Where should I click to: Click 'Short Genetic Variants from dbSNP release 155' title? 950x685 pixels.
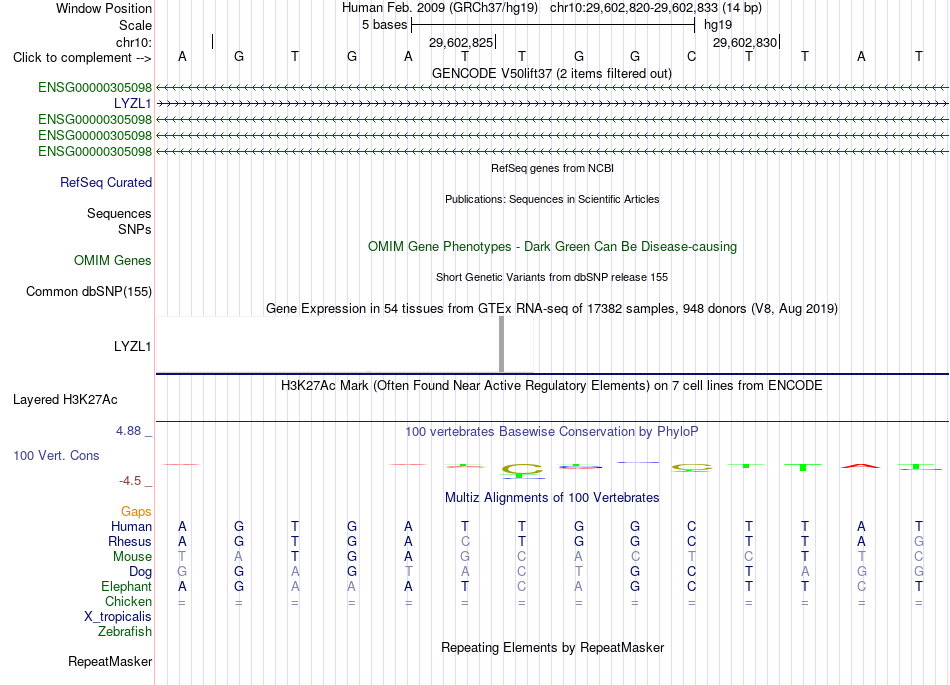point(552,277)
